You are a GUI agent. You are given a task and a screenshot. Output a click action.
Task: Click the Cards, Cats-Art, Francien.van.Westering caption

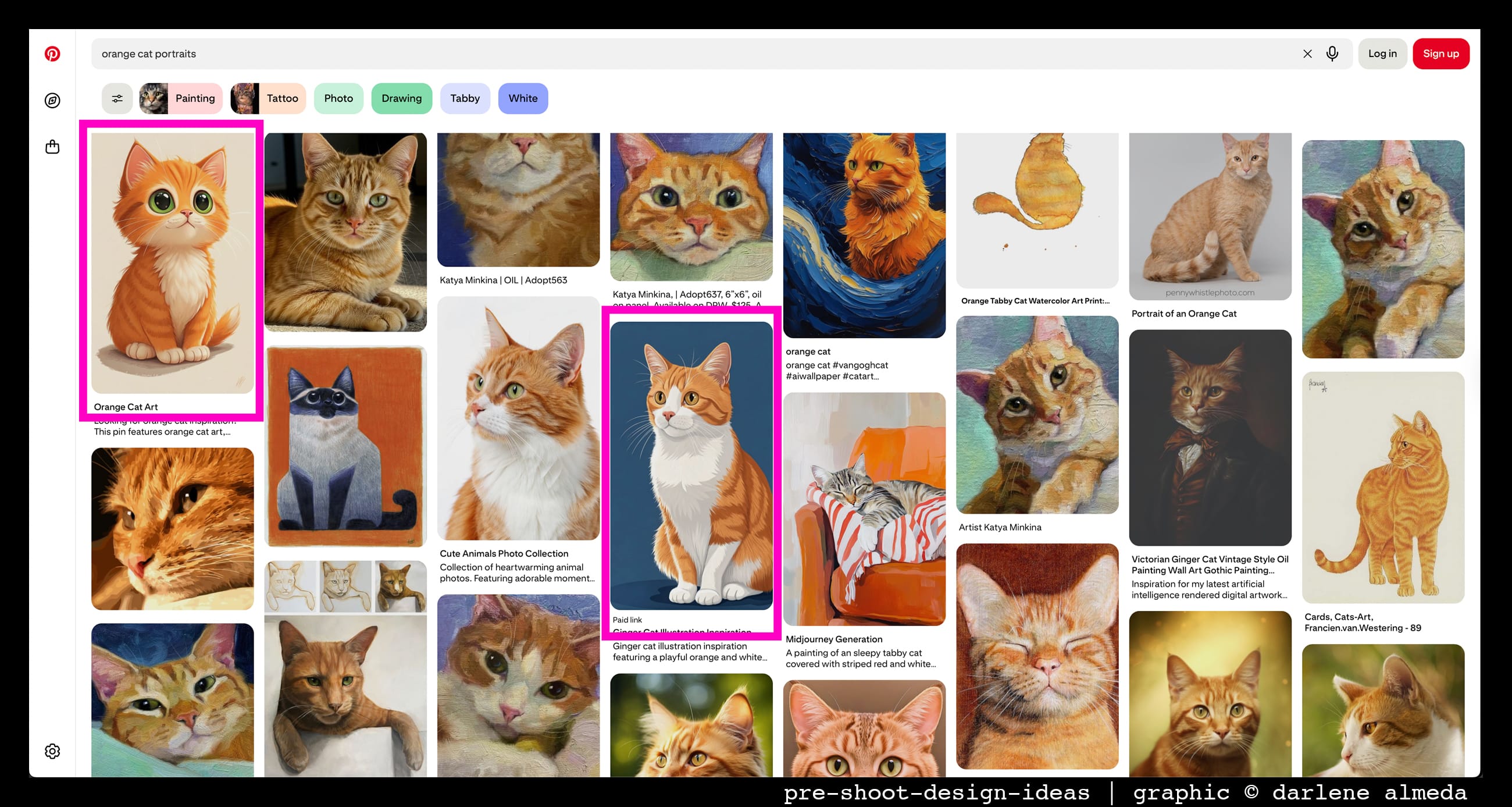[1363, 623]
